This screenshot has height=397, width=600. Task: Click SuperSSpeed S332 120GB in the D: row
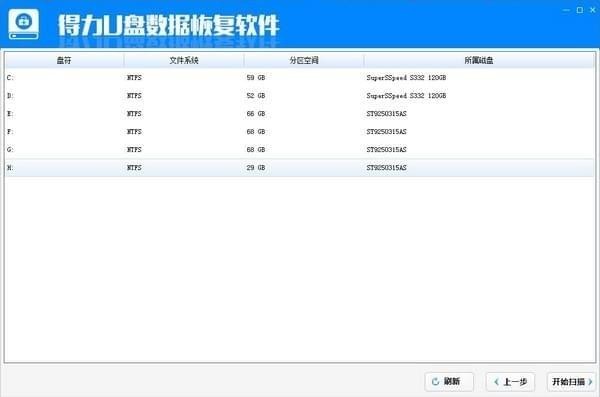pyautogui.click(x=406, y=96)
